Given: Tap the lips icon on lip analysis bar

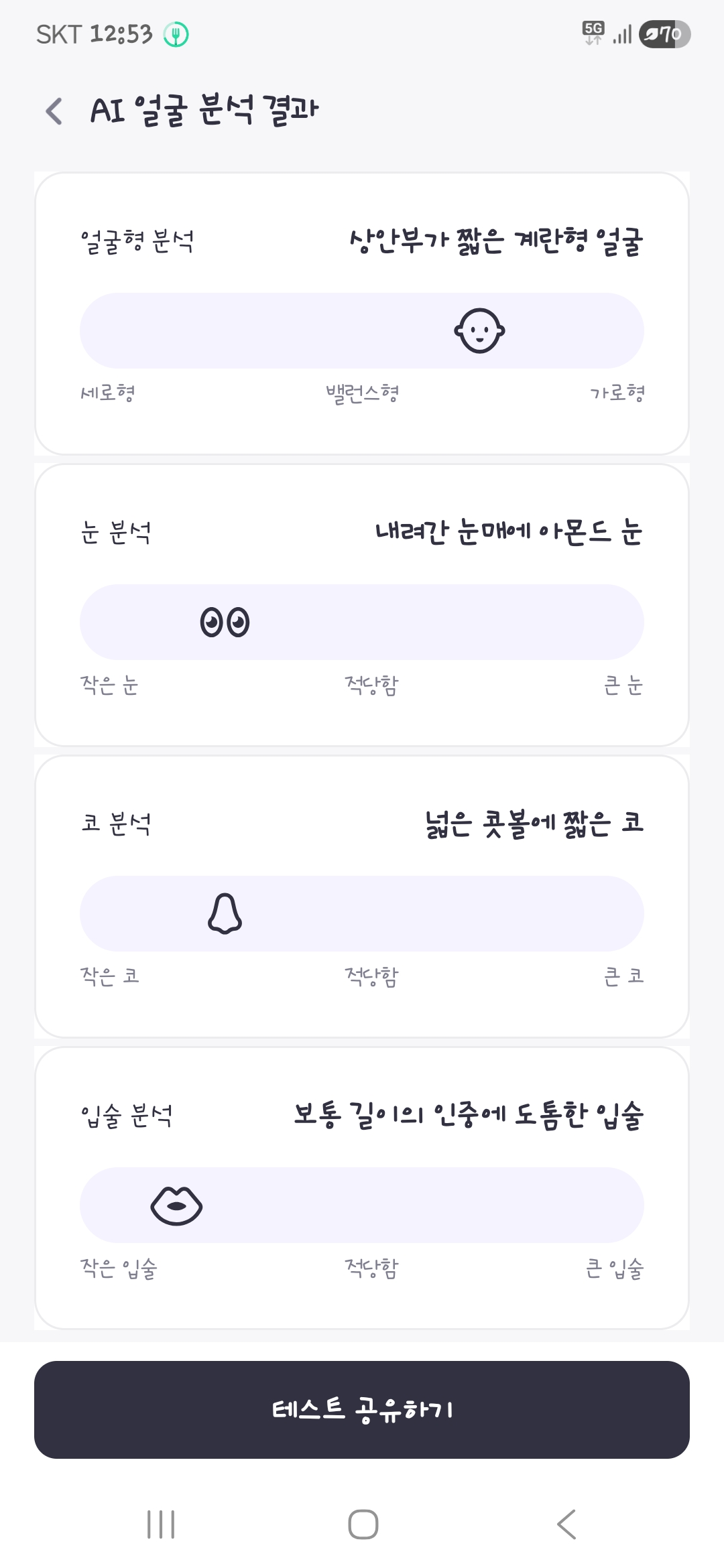Looking at the screenshot, I should click(x=176, y=1205).
